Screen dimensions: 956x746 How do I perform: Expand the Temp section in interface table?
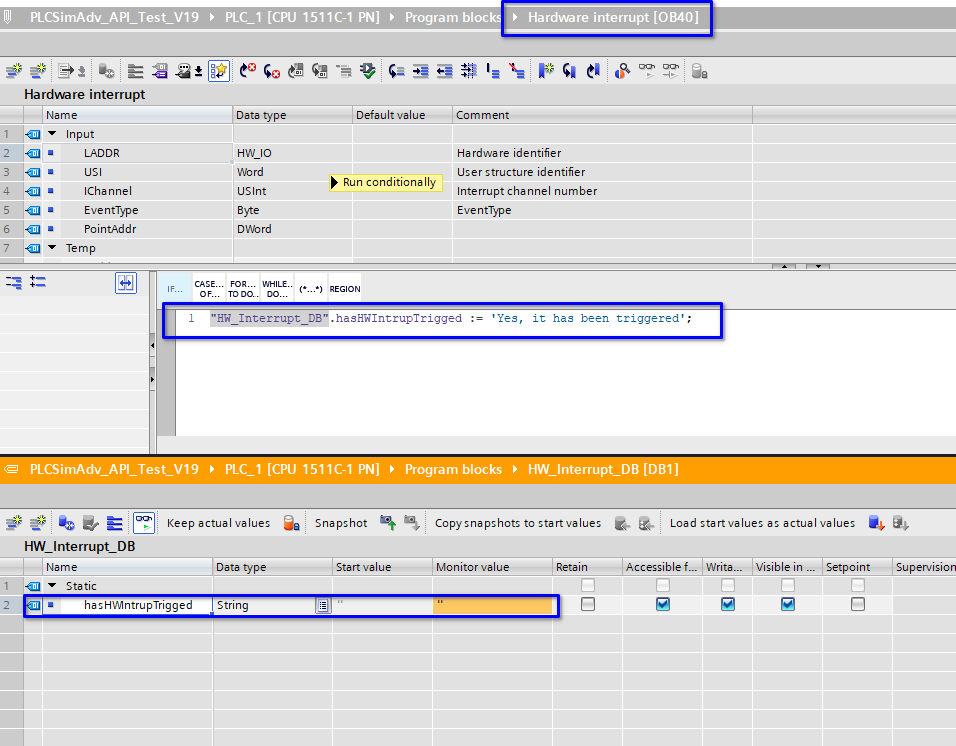pos(52,248)
